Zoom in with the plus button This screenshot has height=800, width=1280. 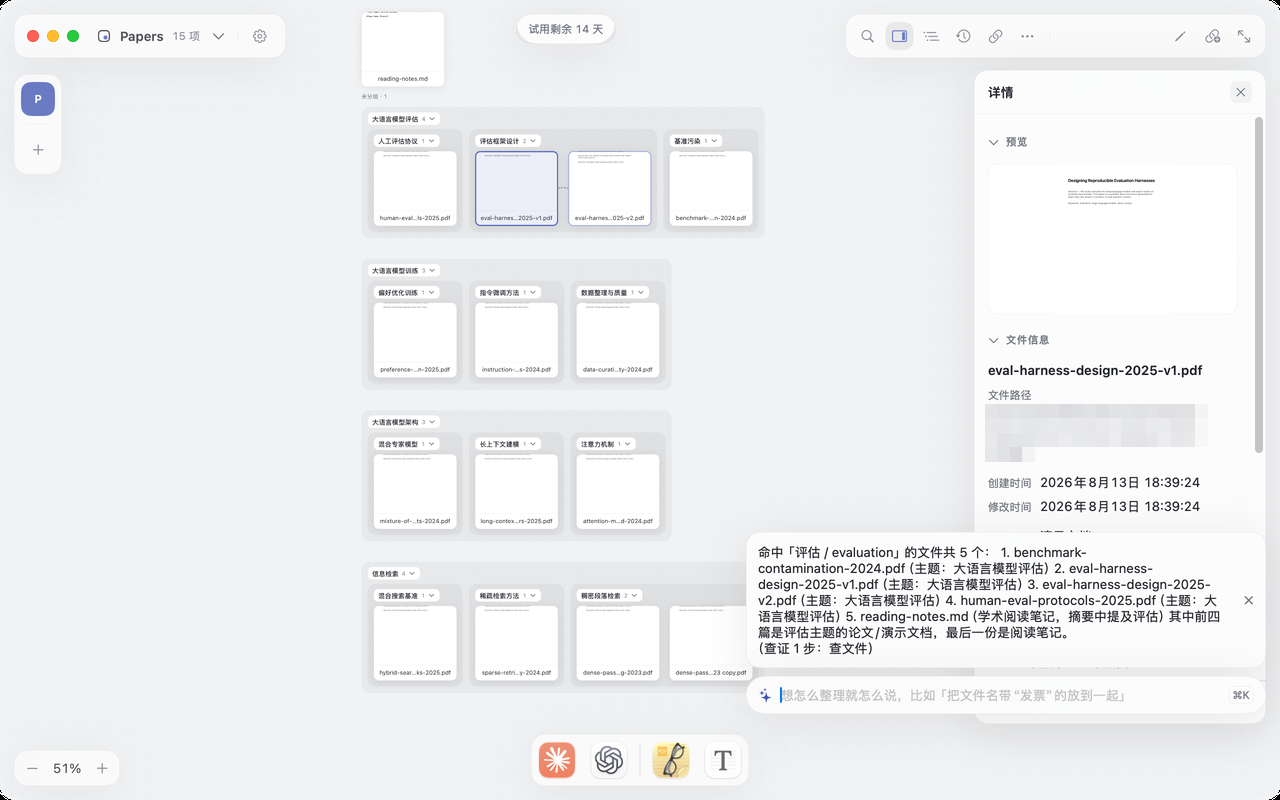(x=102, y=768)
